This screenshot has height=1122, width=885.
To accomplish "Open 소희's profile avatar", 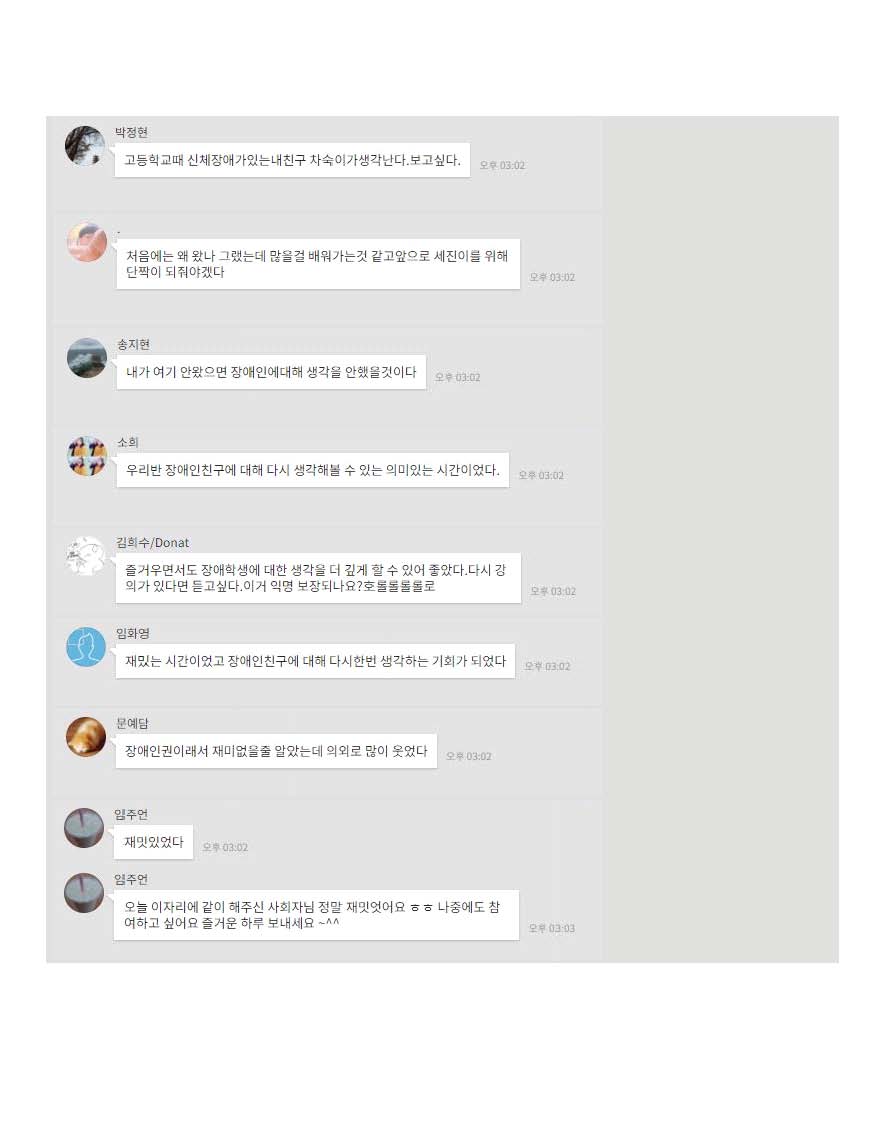I will 87,456.
